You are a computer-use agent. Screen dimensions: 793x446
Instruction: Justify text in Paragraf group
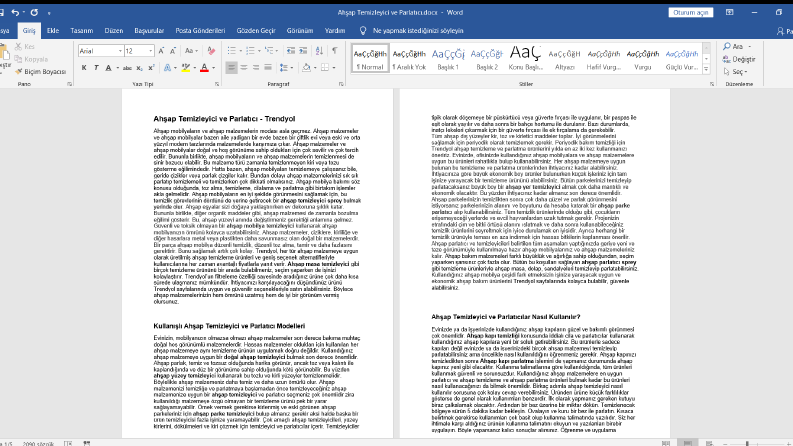click(x=268, y=67)
